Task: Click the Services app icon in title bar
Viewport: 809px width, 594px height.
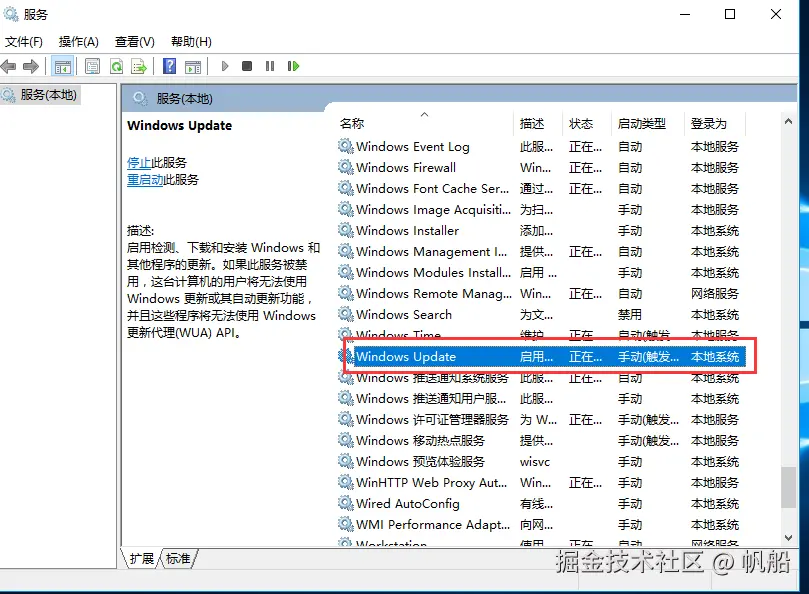Action: tap(11, 14)
